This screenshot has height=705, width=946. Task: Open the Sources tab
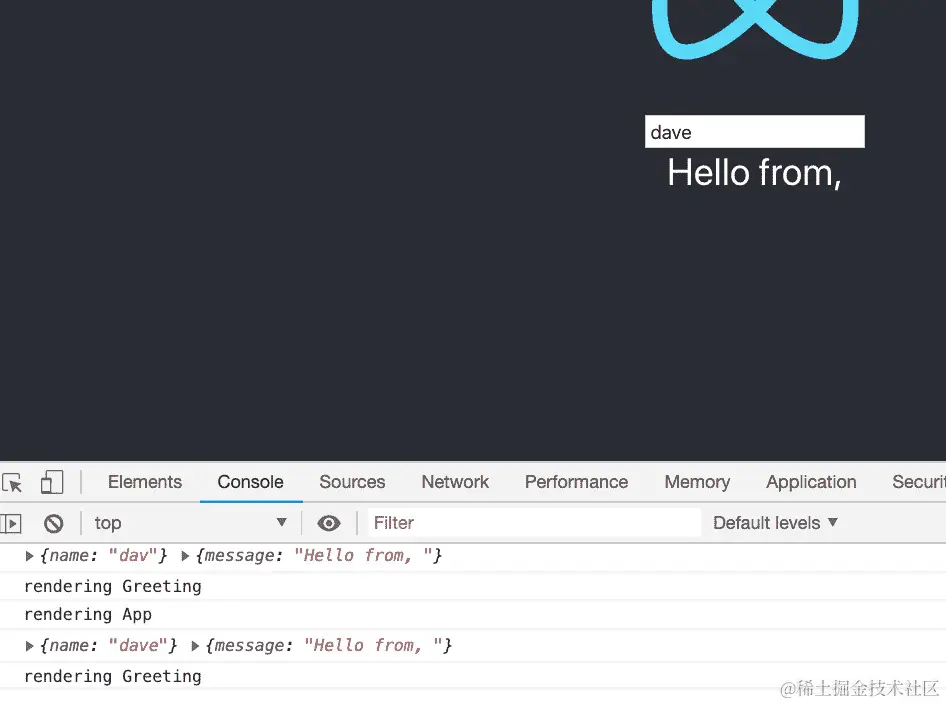click(352, 482)
